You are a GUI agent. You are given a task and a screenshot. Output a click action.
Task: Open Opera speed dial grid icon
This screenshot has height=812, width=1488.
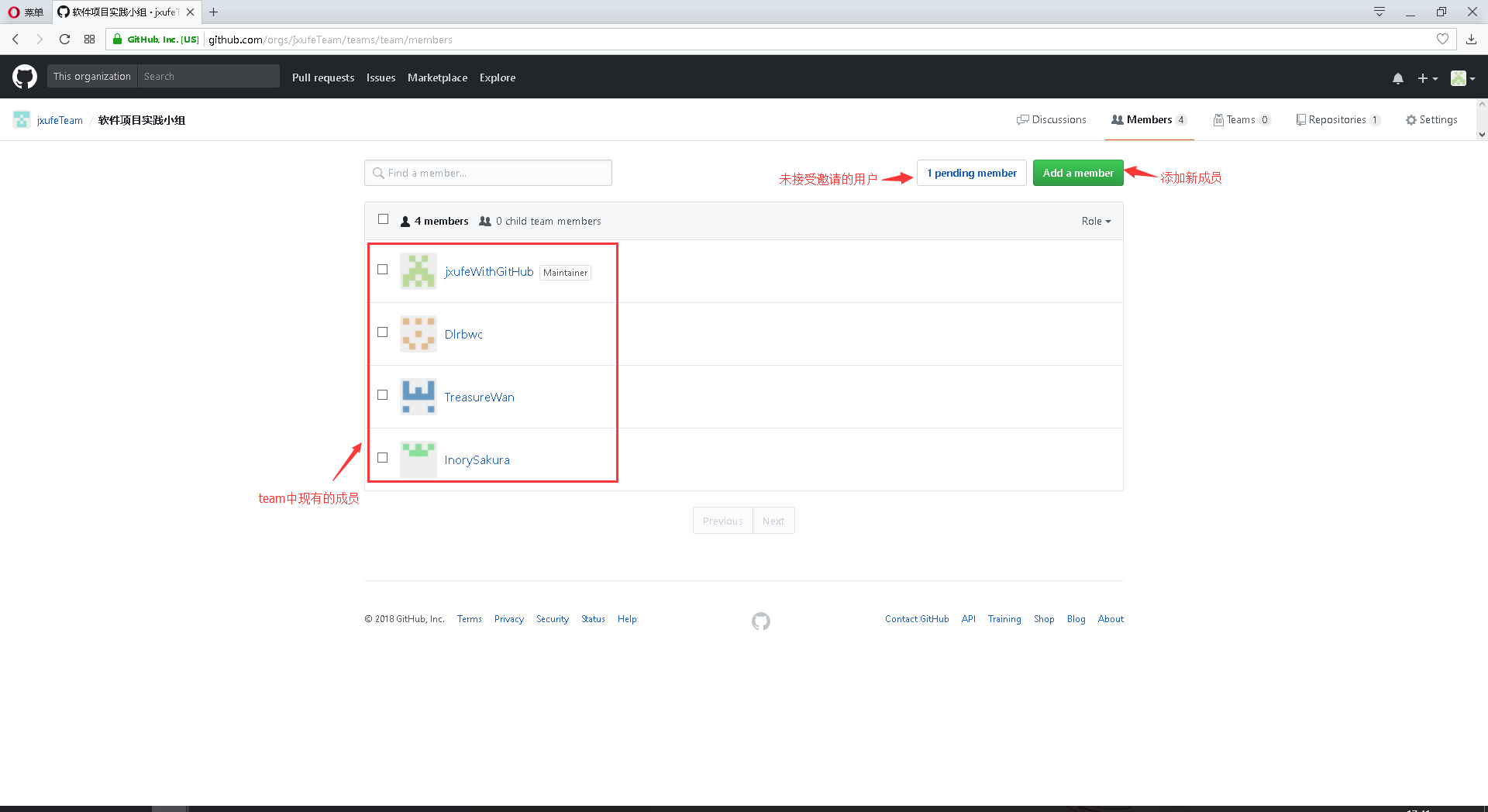(90, 39)
